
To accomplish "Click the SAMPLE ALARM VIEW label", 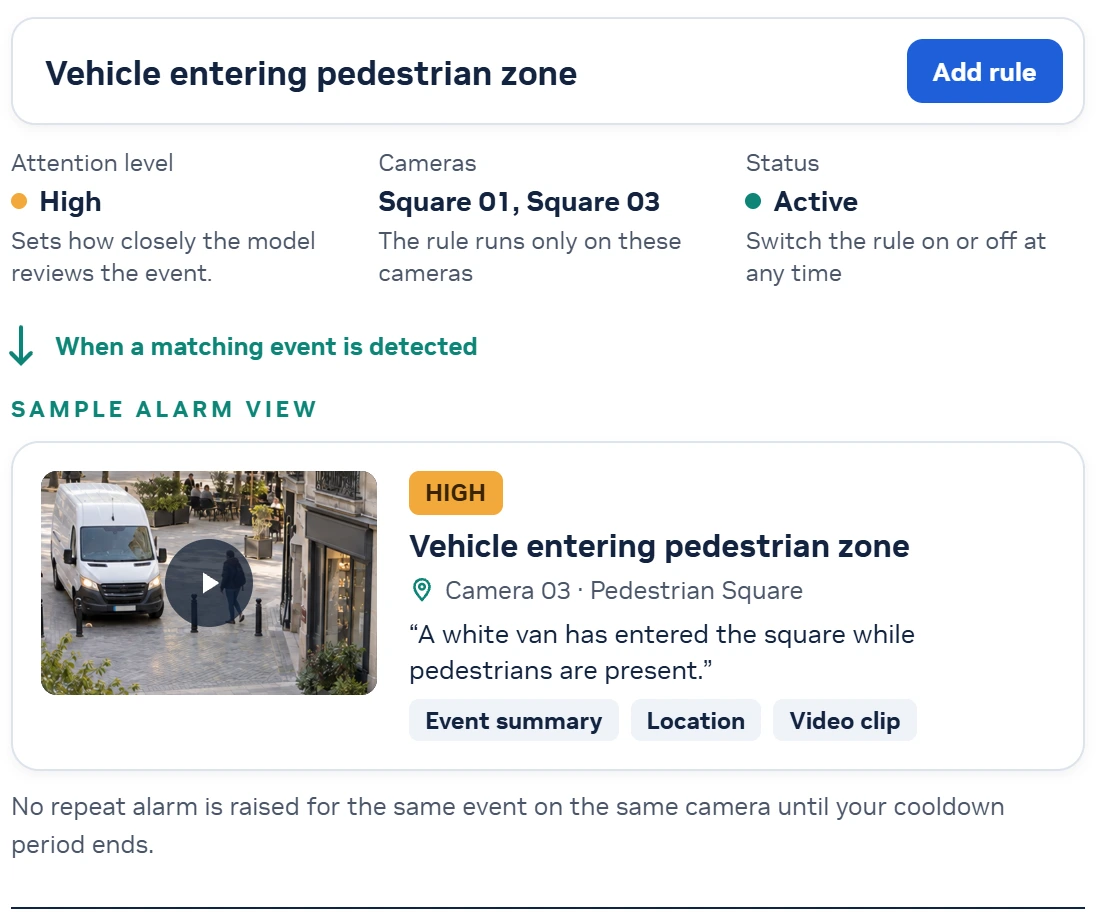I will pos(164,409).
